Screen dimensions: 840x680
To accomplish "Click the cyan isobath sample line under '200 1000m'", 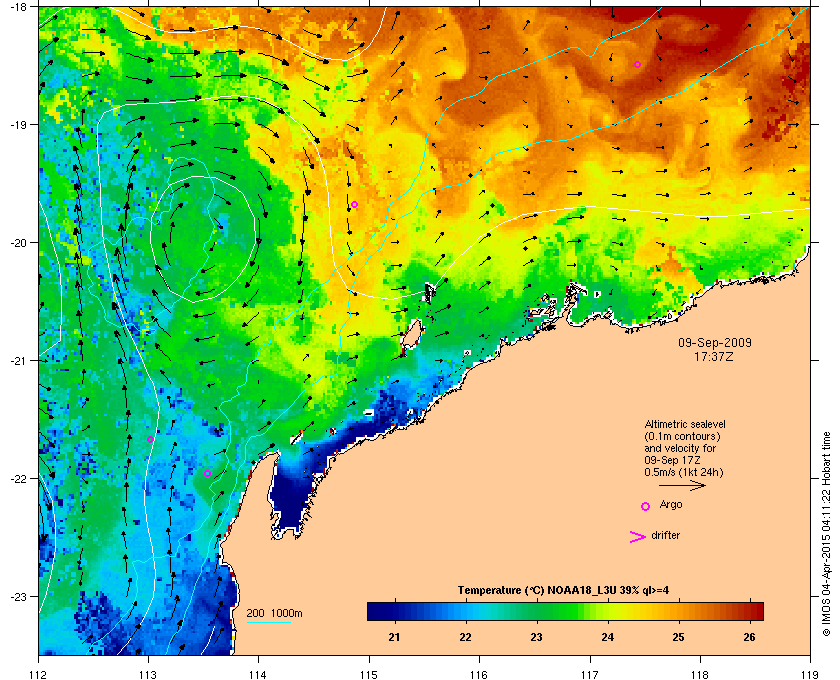I will [x=268, y=623].
